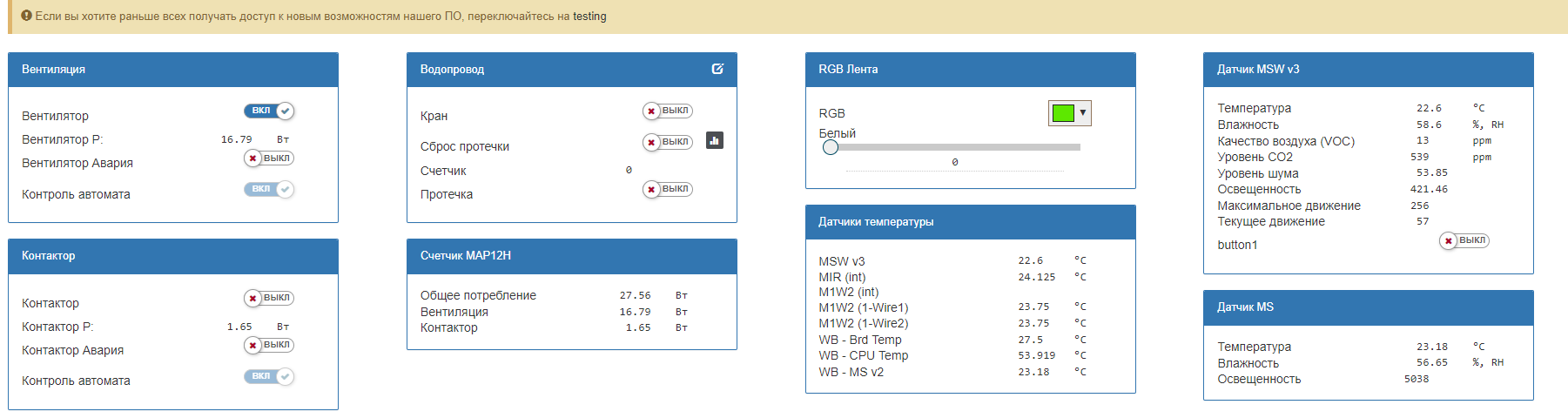Image resolution: width=1568 pixels, height=418 pixels.
Task: Select the Вентилятор P: value 16.79
Action: point(236,139)
